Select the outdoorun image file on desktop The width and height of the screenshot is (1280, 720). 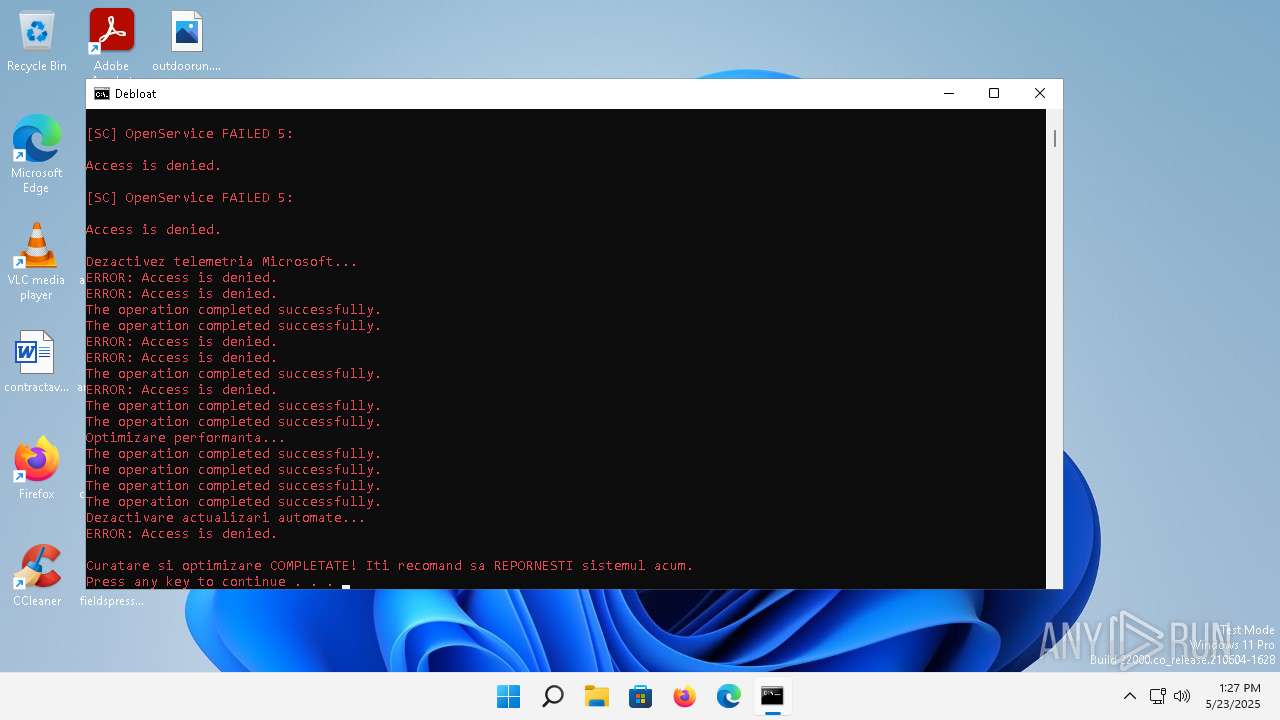(x=187, y=41)
